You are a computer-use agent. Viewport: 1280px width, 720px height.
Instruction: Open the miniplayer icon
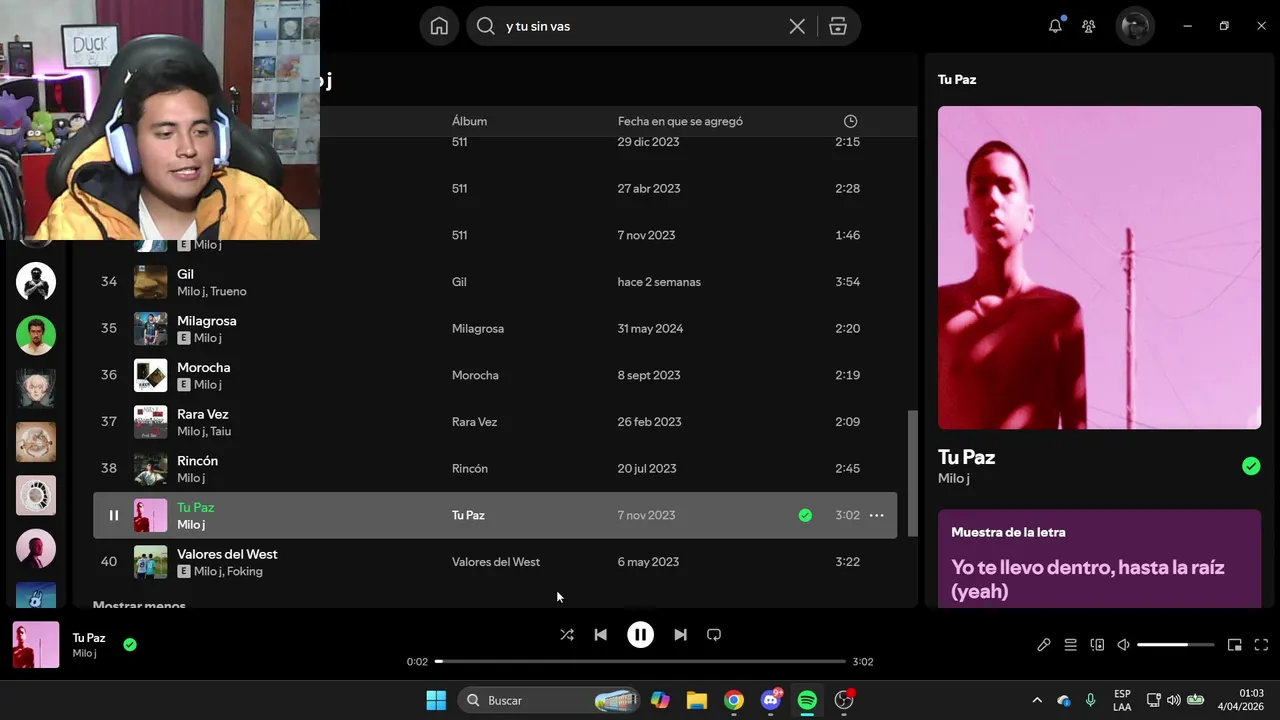click(x=1235, y=645)
